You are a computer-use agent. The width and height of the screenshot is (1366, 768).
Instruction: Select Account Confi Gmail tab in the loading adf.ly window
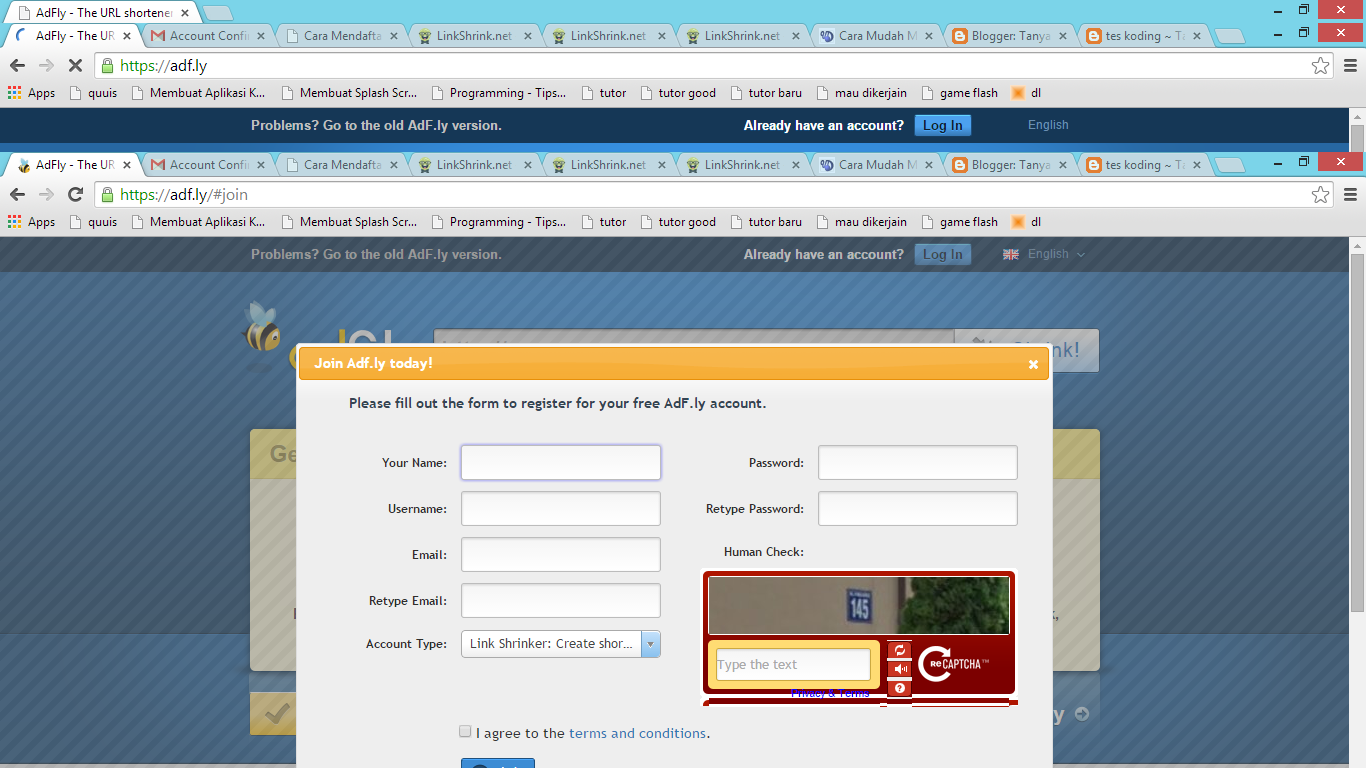[208, 36]
